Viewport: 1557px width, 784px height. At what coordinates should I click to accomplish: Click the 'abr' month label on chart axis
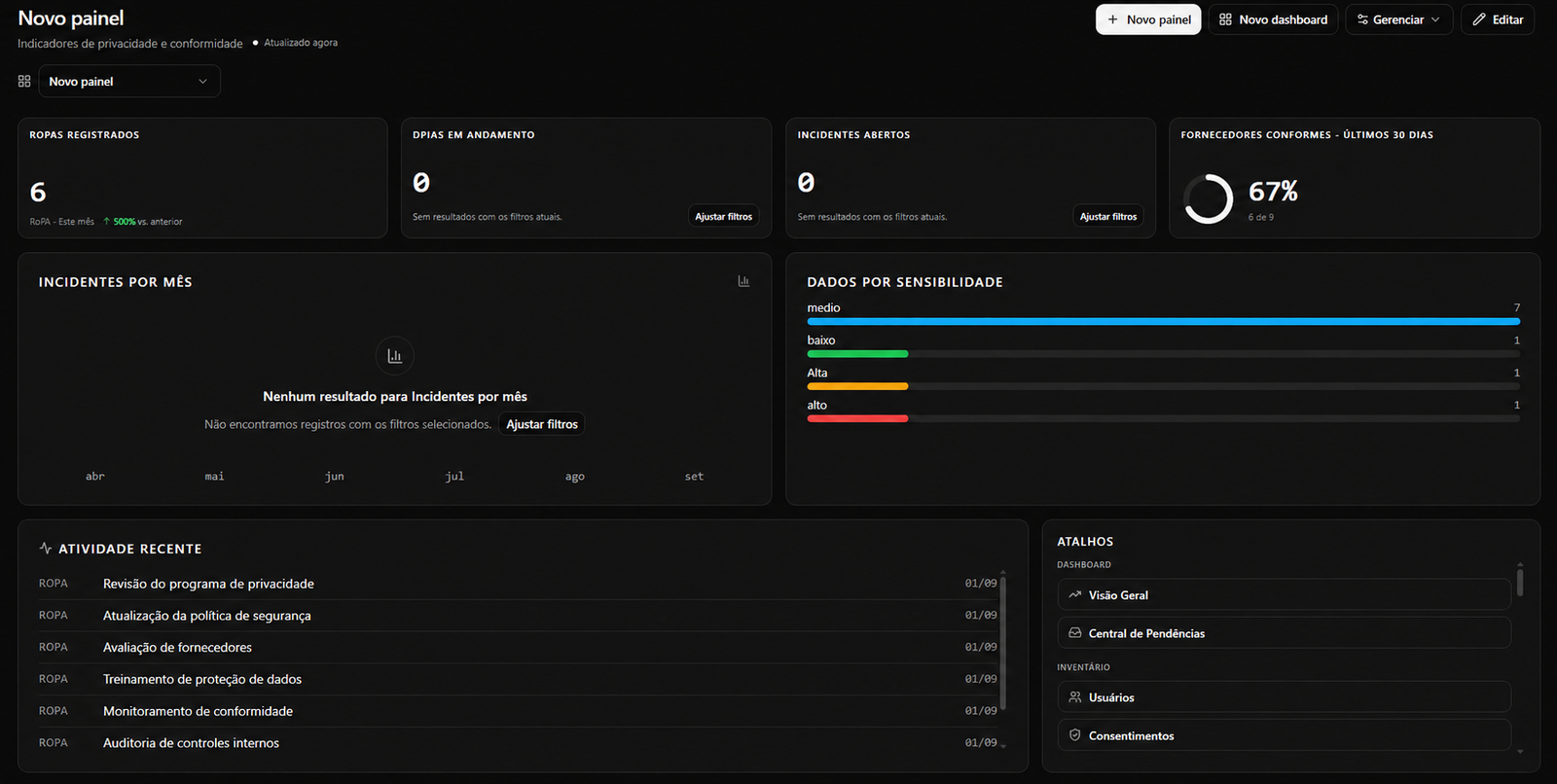[94, 476]
